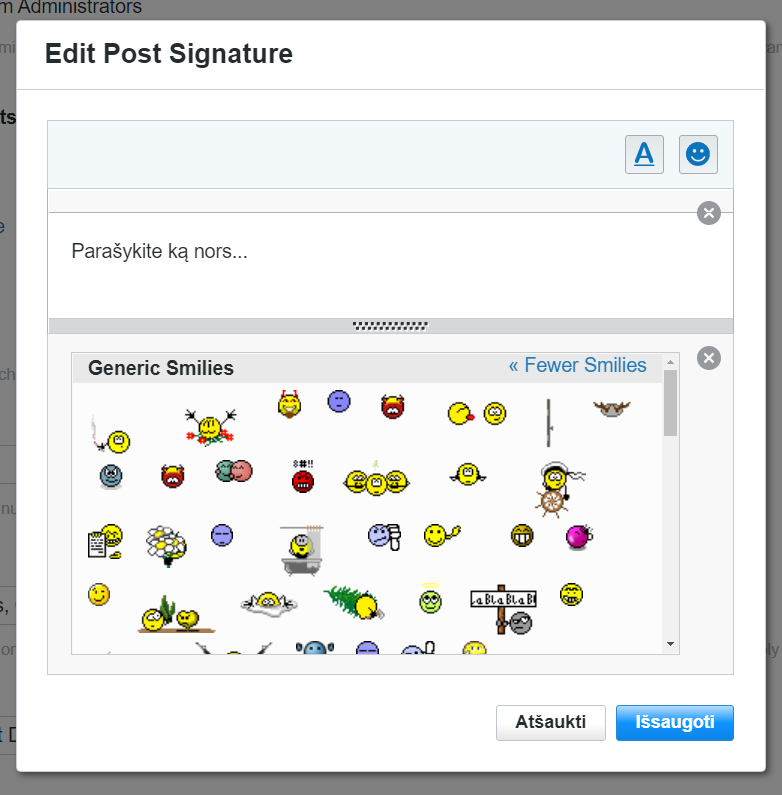
Task: Insert the smiley showering in bathtub
Action: coord(299,548)
